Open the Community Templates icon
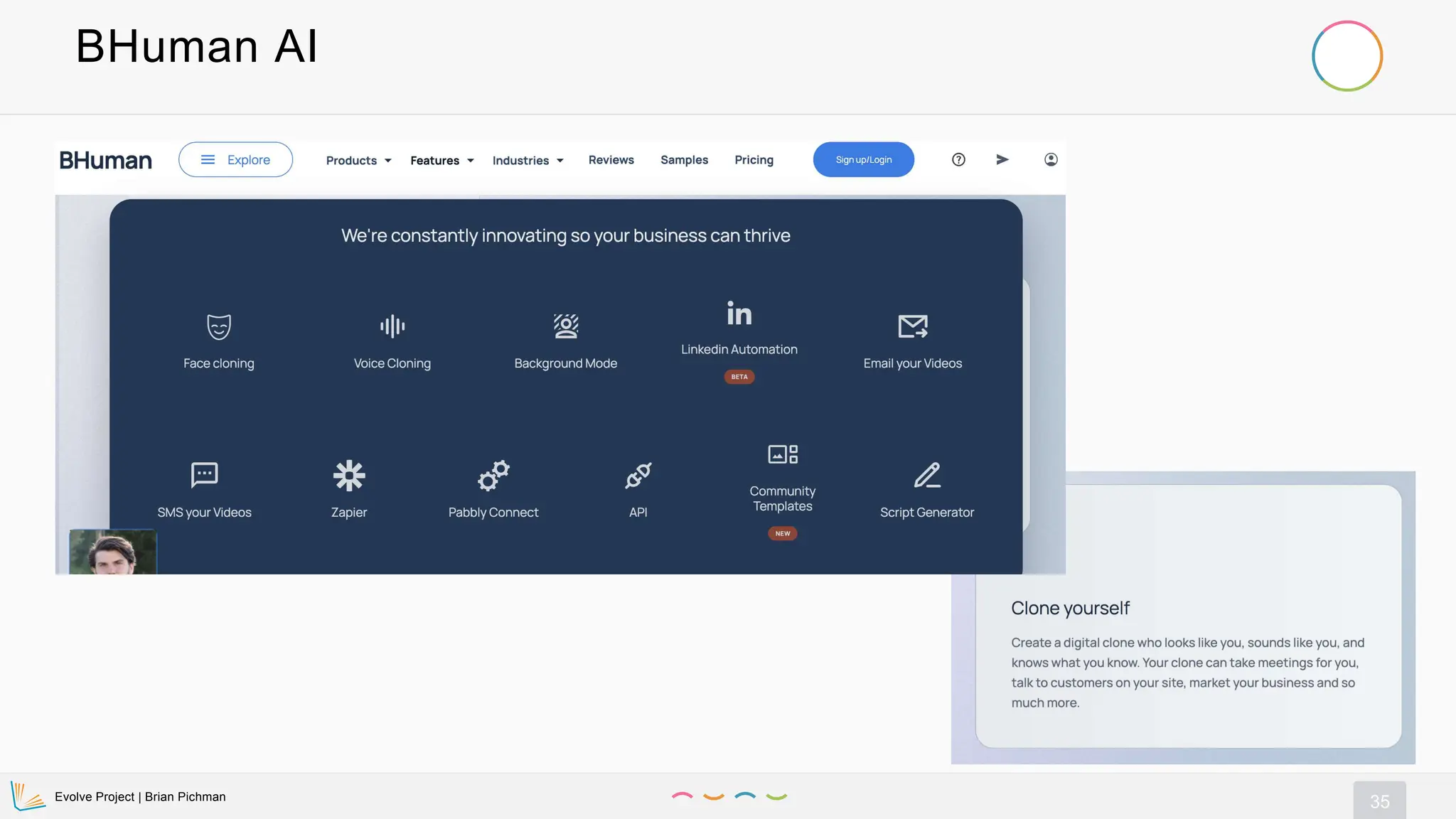The image size is (1456, 819). point(783,454)
